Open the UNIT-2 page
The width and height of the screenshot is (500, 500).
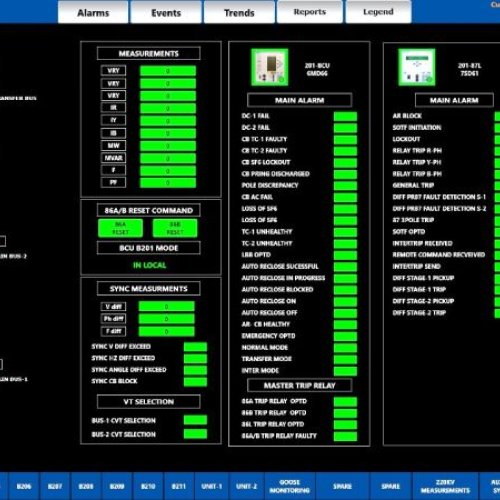click(x=247, y=486)
